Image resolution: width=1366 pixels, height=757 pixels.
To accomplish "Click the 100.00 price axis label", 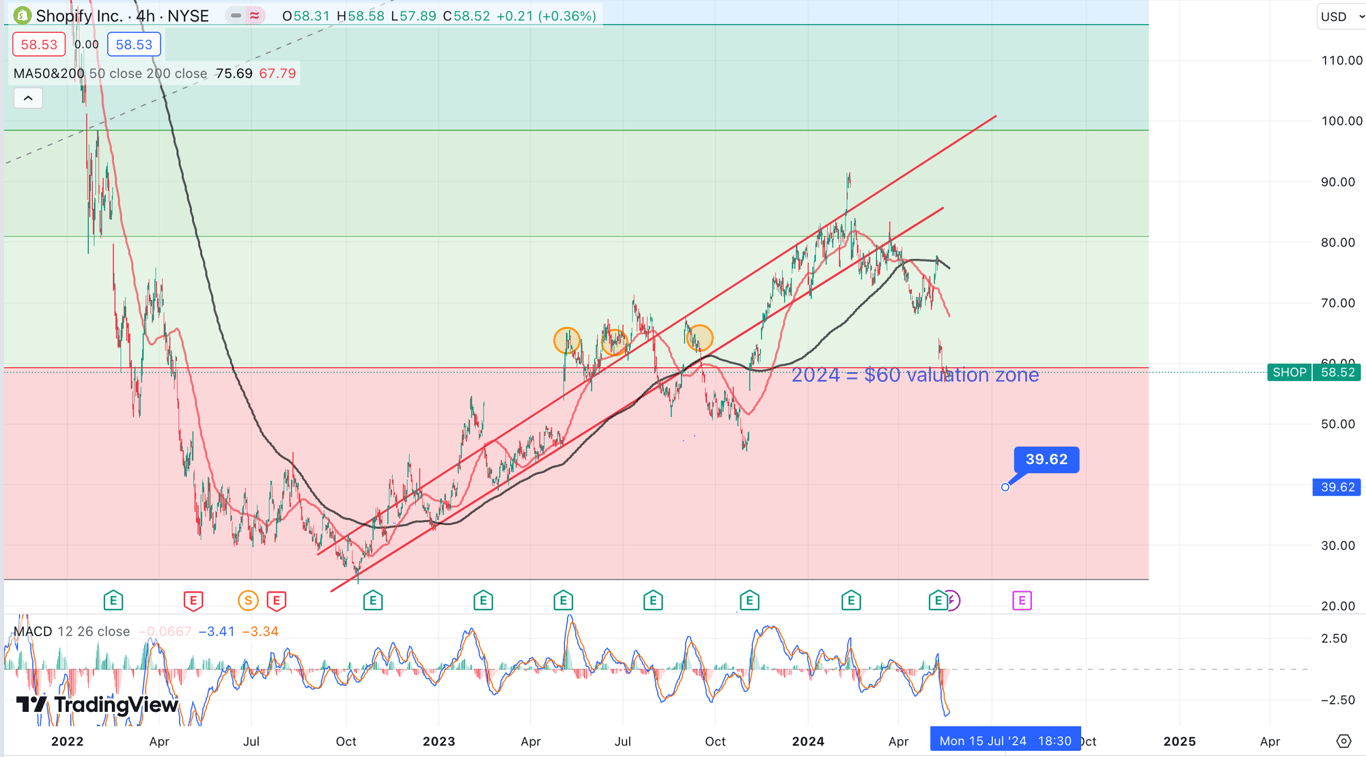I will [1341, 121].
